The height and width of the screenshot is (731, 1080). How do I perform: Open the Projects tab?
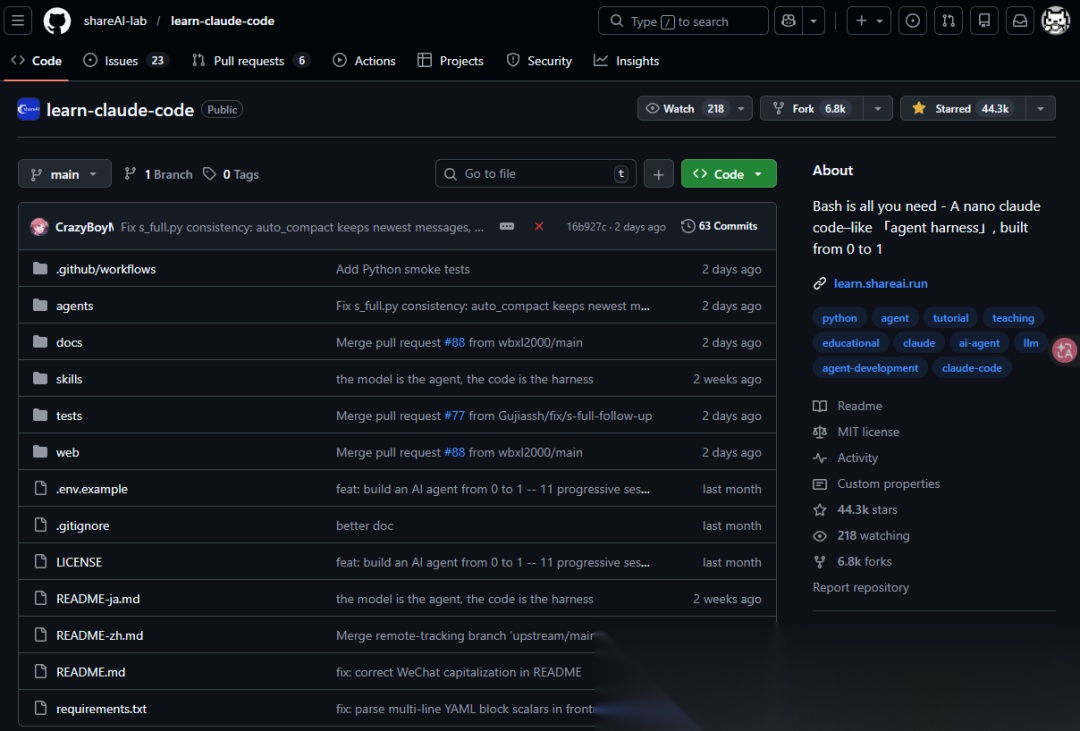(450, 61)
